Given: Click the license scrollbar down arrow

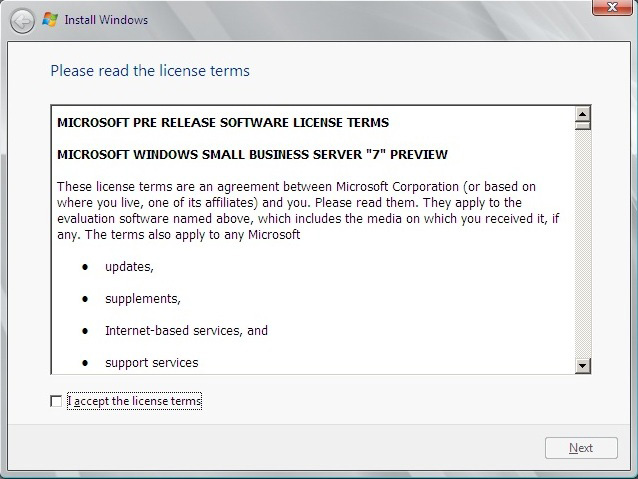Looking at the screenshot, I should pyautogui.click(x=583, y=365).
